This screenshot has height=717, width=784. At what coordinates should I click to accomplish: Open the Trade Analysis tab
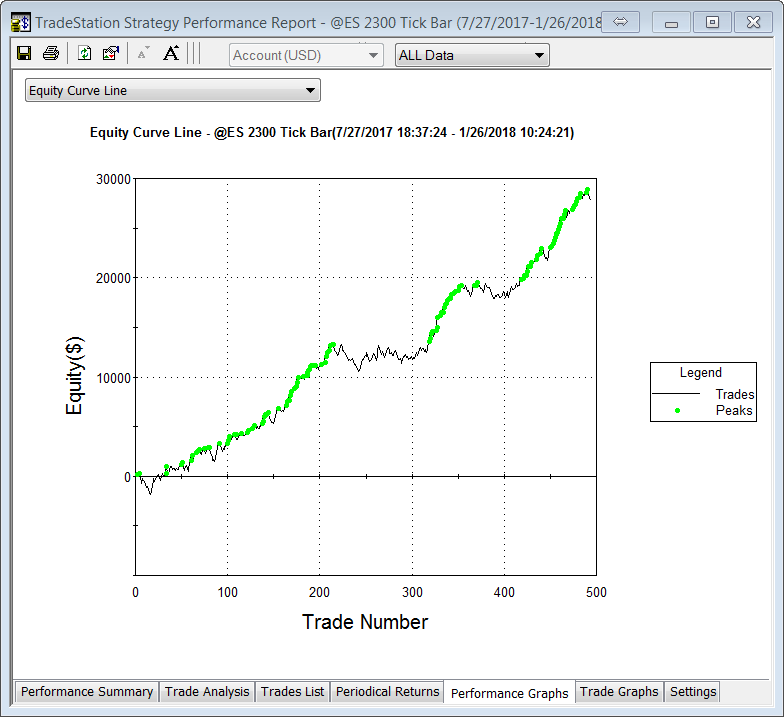(207, 692)
